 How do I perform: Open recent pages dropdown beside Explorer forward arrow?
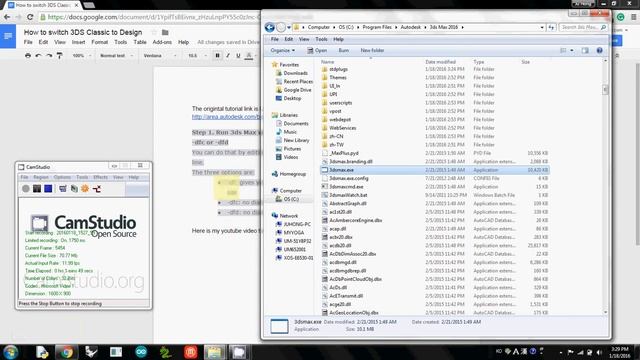click(289, 27)
